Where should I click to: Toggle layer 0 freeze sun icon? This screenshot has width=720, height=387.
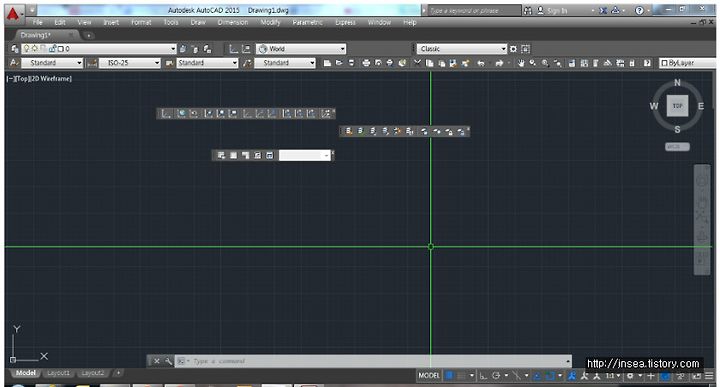tap(34, 48)
